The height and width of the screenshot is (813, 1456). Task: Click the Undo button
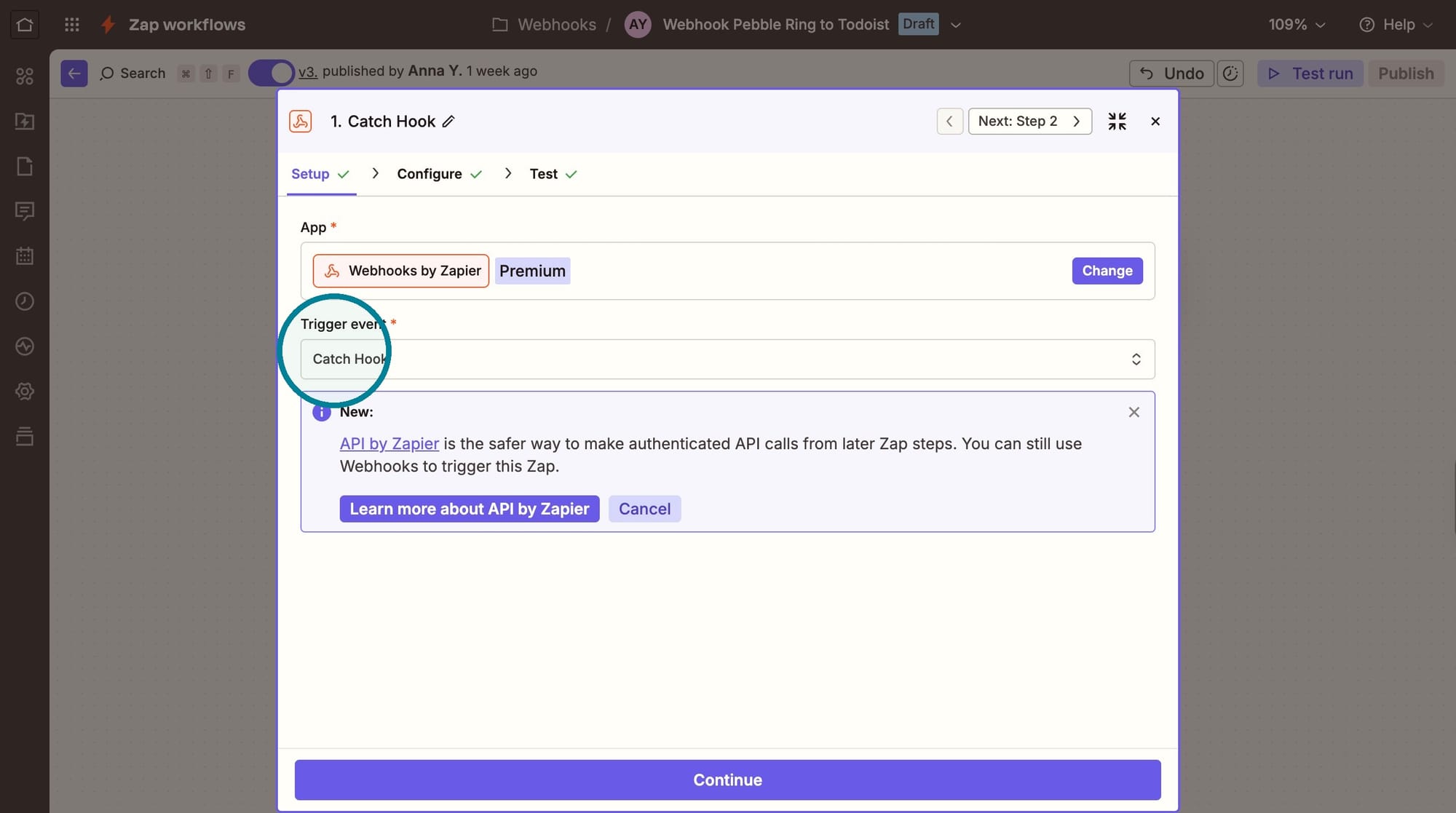[x=1171, y=74]
